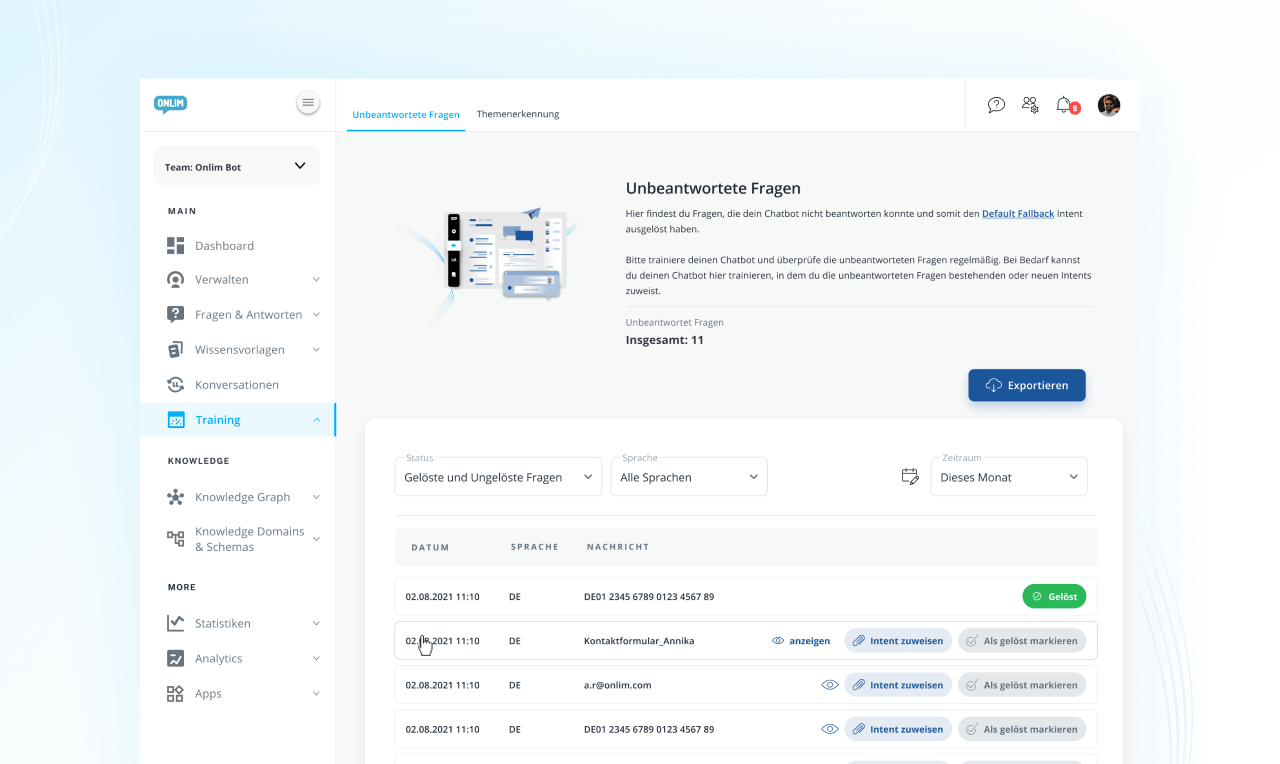Expand Verwalten chevron in sidebar

[316, 280]
